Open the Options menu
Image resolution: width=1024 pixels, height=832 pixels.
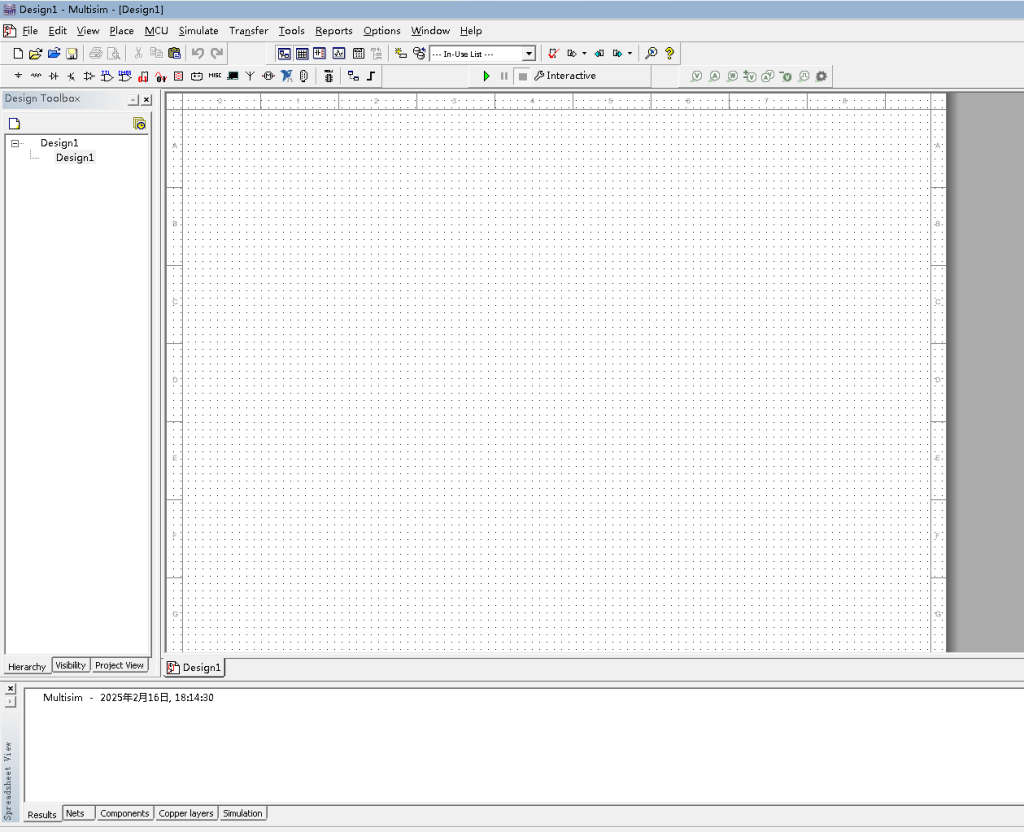(x=382, y=31)
